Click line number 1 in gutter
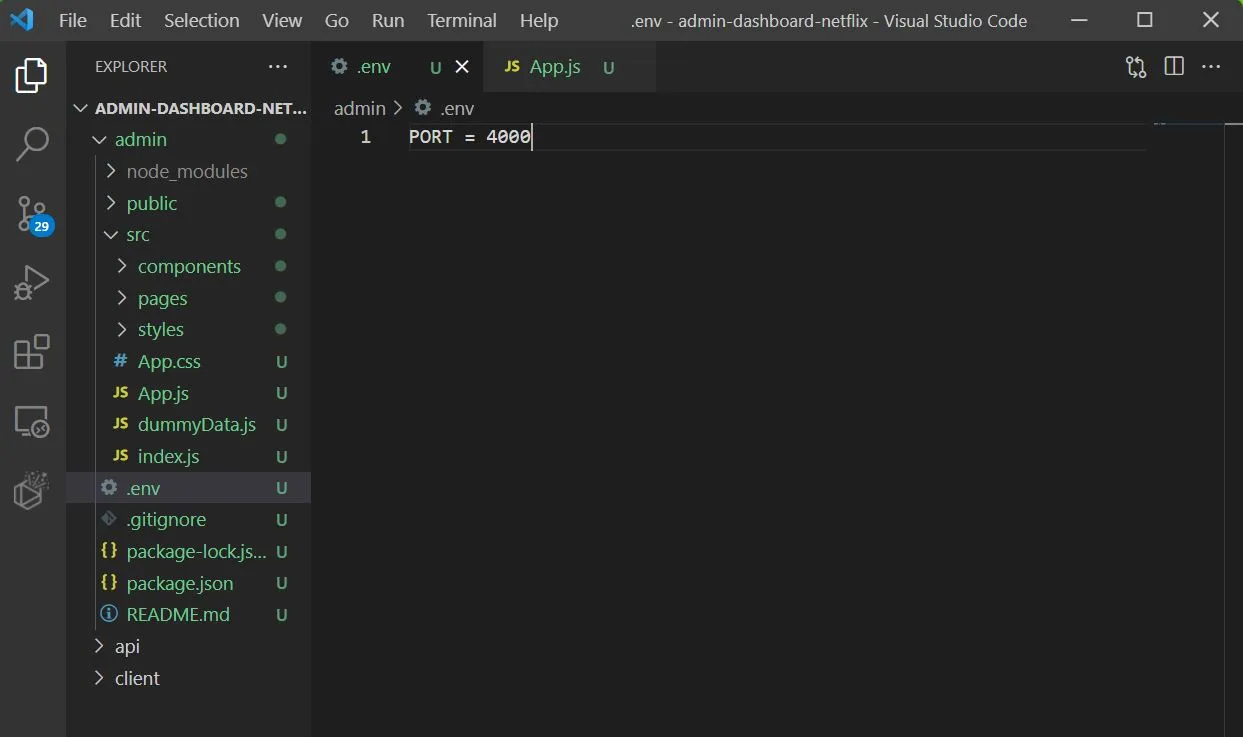The height and width of the screenshot is (737, 1243). tap(366, 137)
